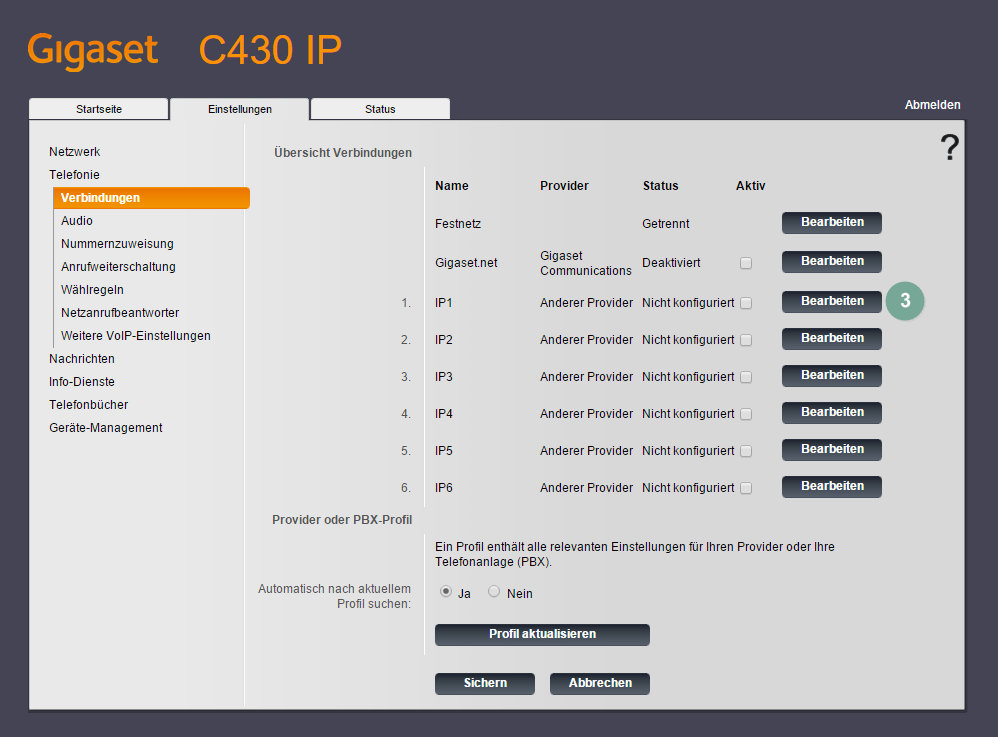Switch to the Startseite tab

98,109
